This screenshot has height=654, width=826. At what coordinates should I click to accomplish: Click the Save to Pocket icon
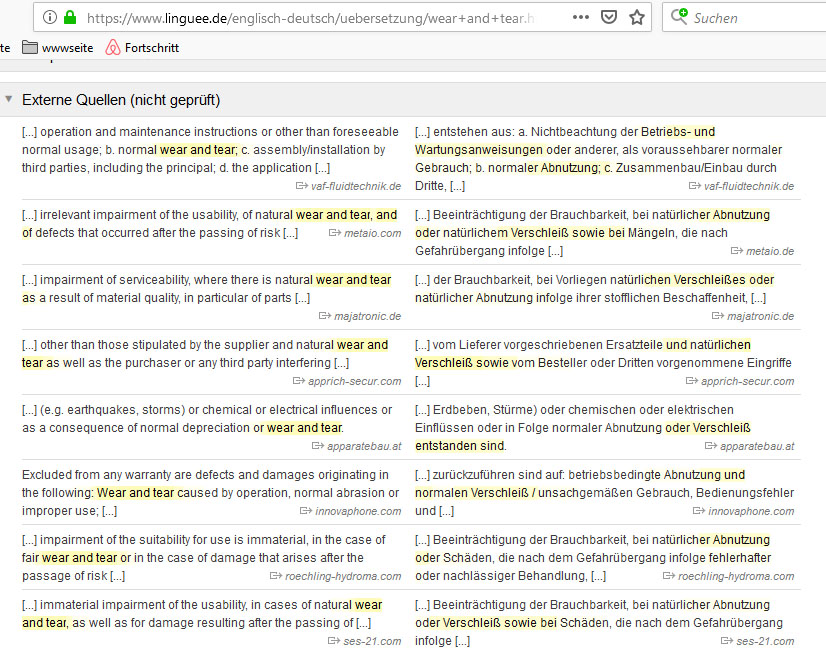click(609, 18)
